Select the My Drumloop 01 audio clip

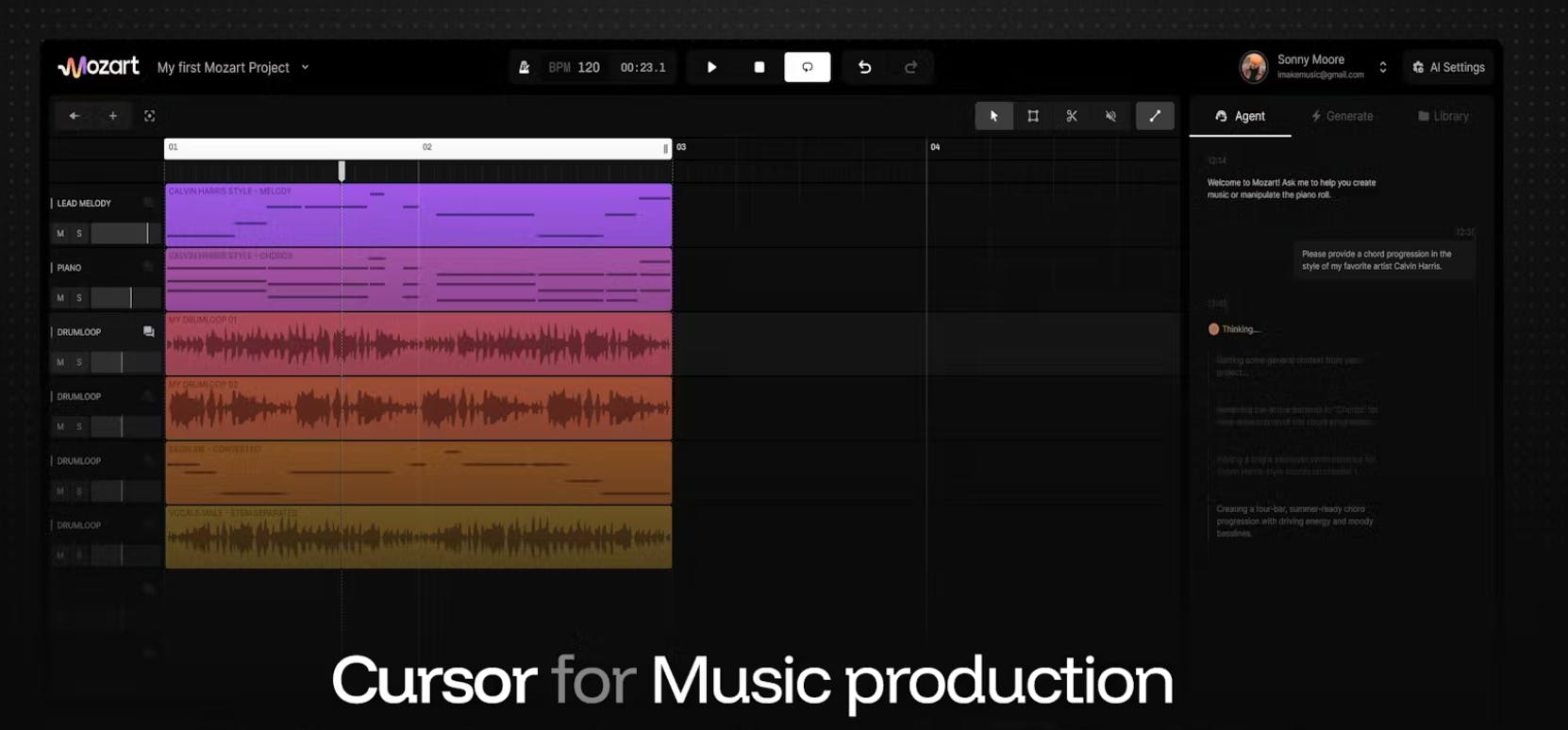click(419, 343)
